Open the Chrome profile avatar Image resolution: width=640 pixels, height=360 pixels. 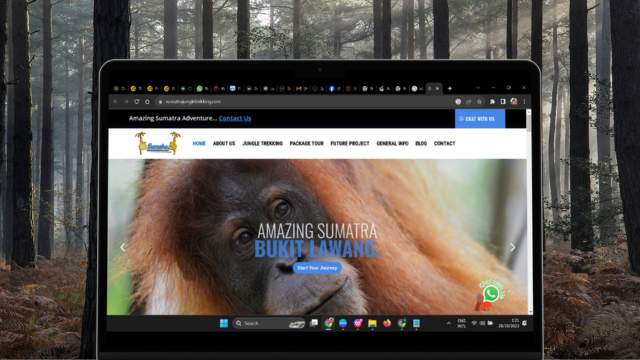pyautogui.click(x=514, y=101)
